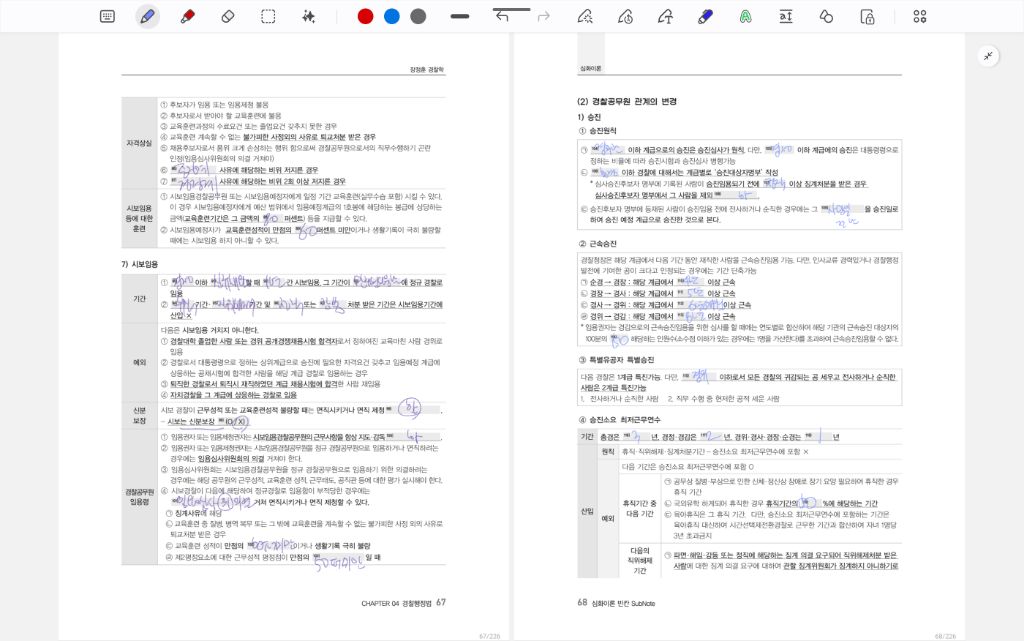Click the "④ 승진소요 최저근무연수" subsection title
Image resolution: width=1024 pixels, height=641 pixels.
click(619, 420)
